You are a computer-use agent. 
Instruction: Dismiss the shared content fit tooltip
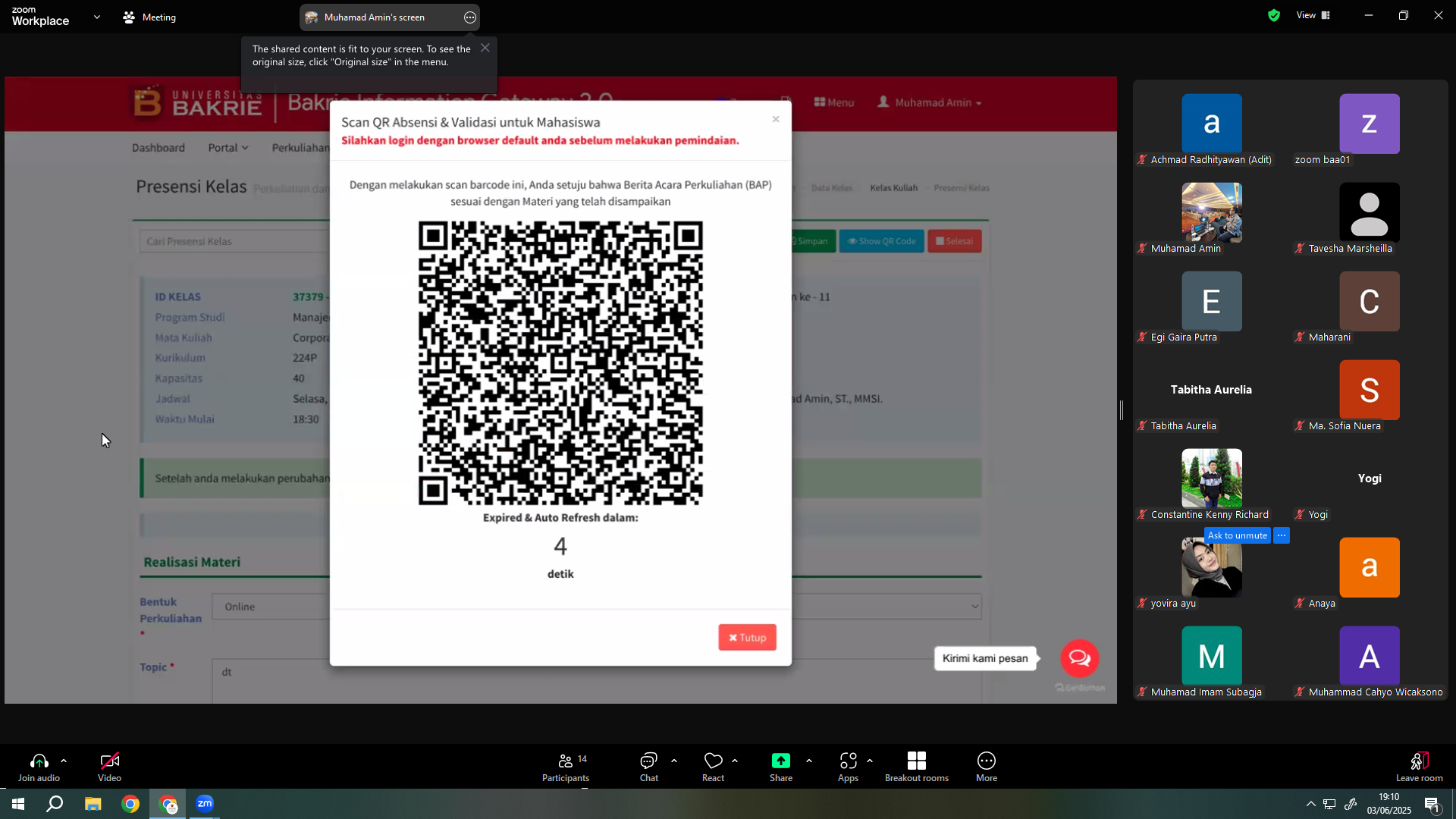click(x=485, y=48)
